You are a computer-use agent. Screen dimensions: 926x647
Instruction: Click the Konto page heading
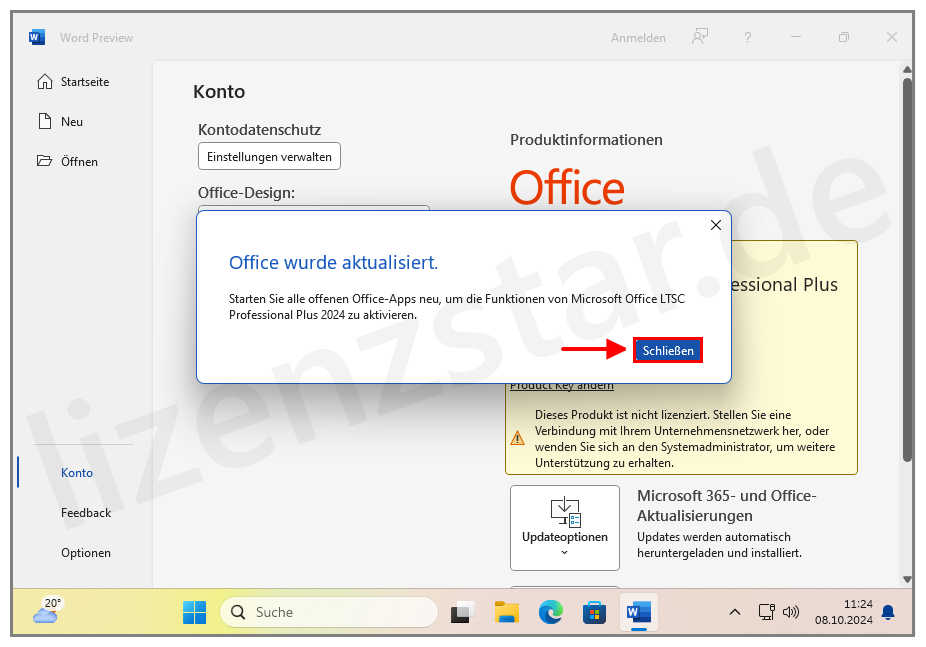pos(219,92)
